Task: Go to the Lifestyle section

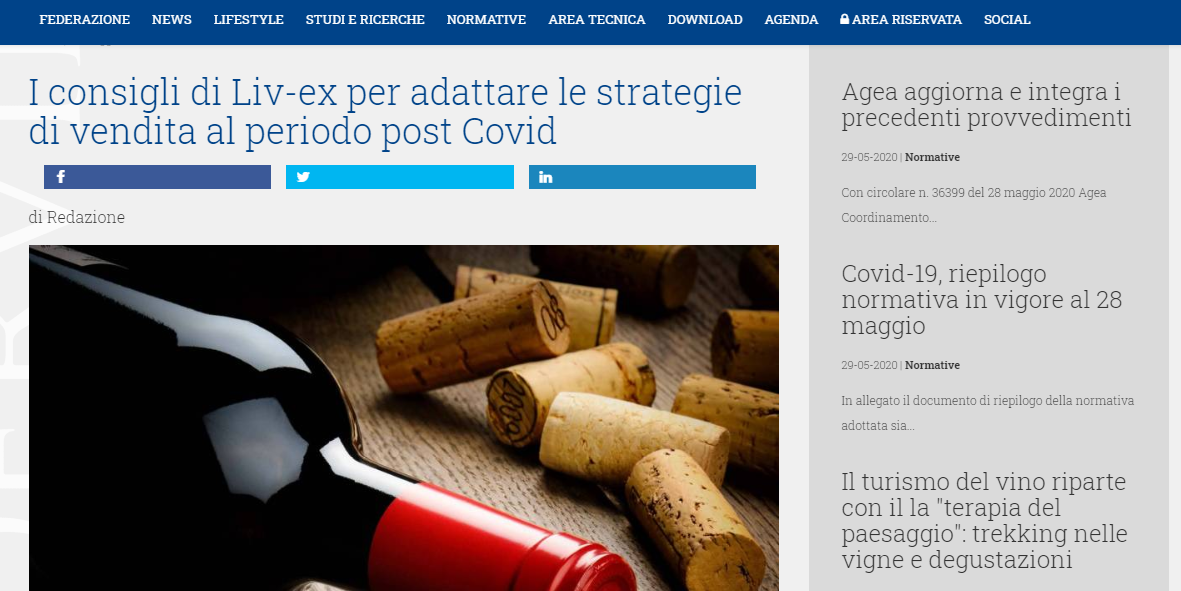Action: tap(249, 20)
